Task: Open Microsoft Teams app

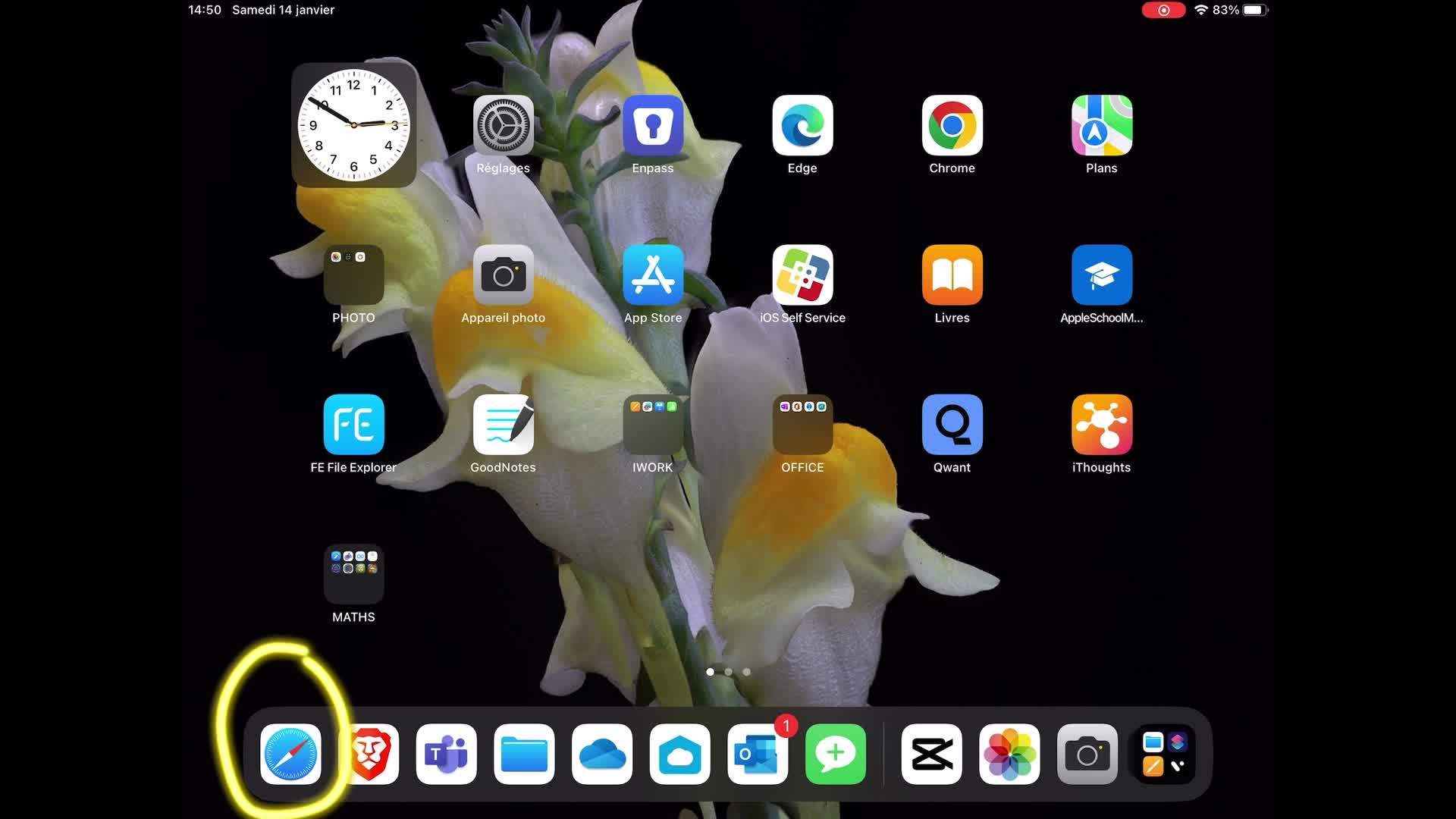Action: (447, 754)
